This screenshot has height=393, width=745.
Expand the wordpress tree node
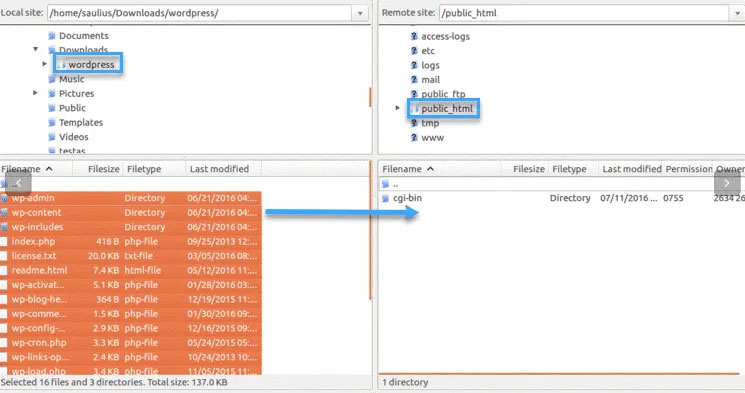[x=45, y=64]
